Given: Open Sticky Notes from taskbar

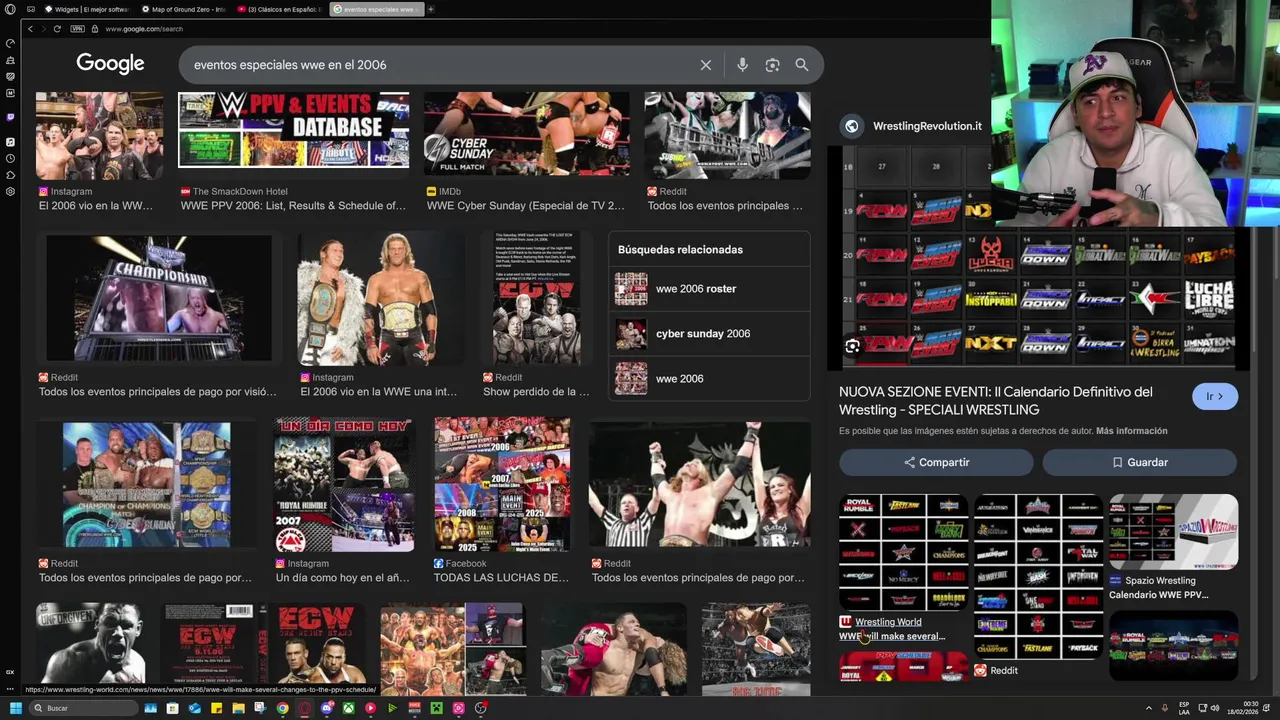Looking at the screenshot, I should (x=216, y=708).
